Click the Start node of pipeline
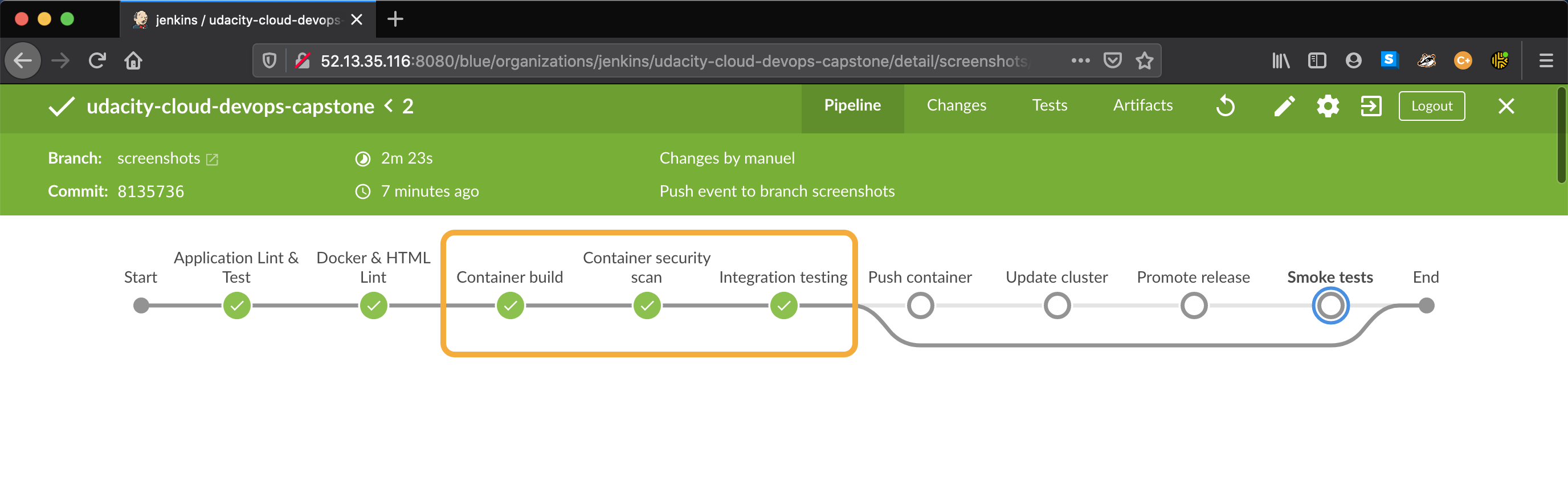This screenshot has width=1568, height=489. (141, 305)
